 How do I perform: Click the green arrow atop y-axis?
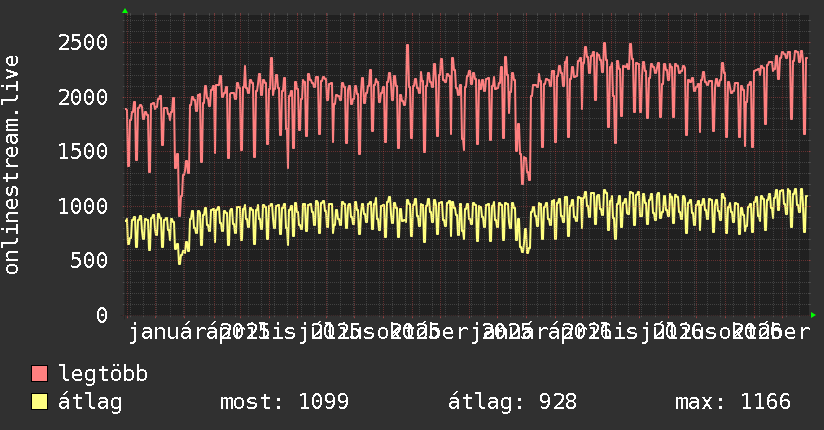tap(125, 11)
